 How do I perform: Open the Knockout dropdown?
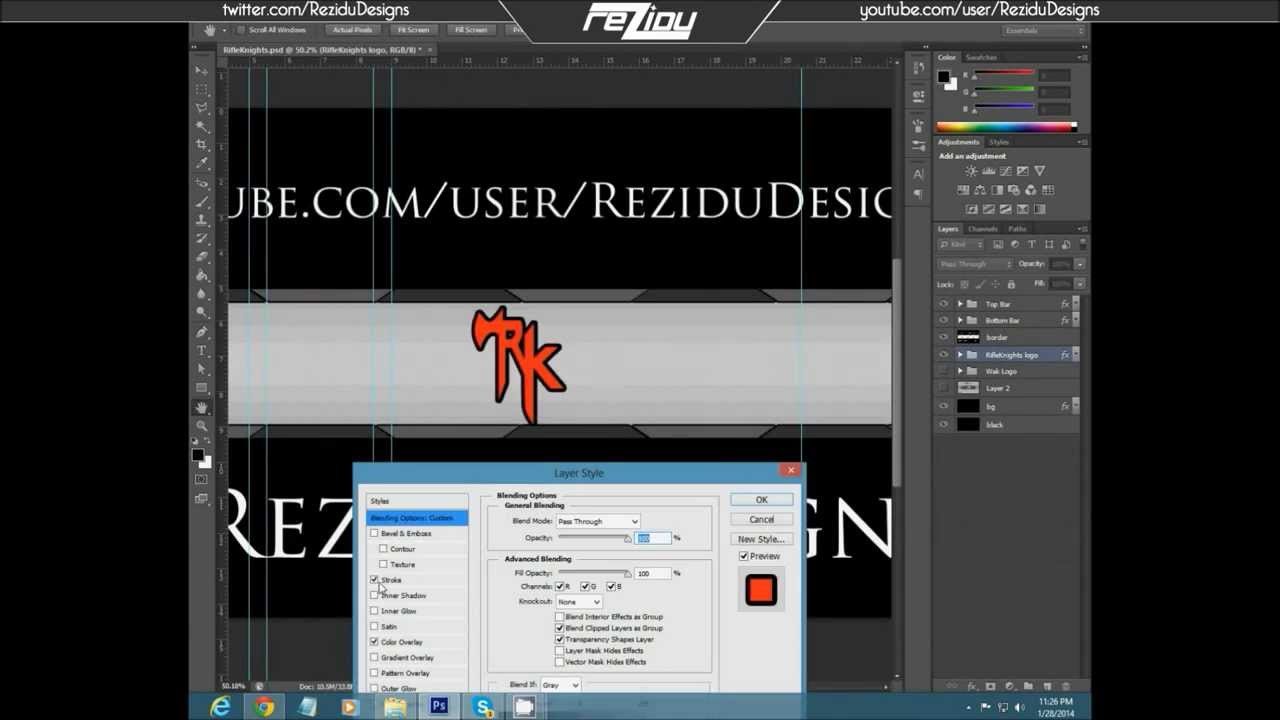coord(579,602)
